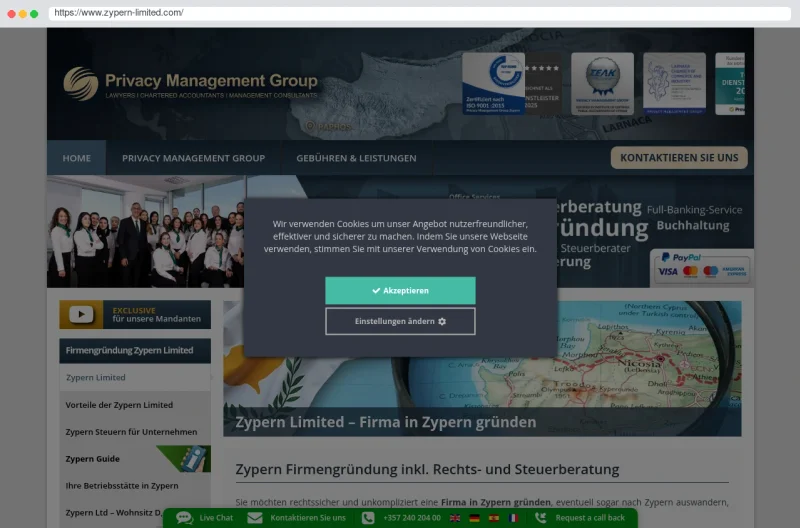
Task: Click the VISA card logo
Action: (x=668, y=271)
